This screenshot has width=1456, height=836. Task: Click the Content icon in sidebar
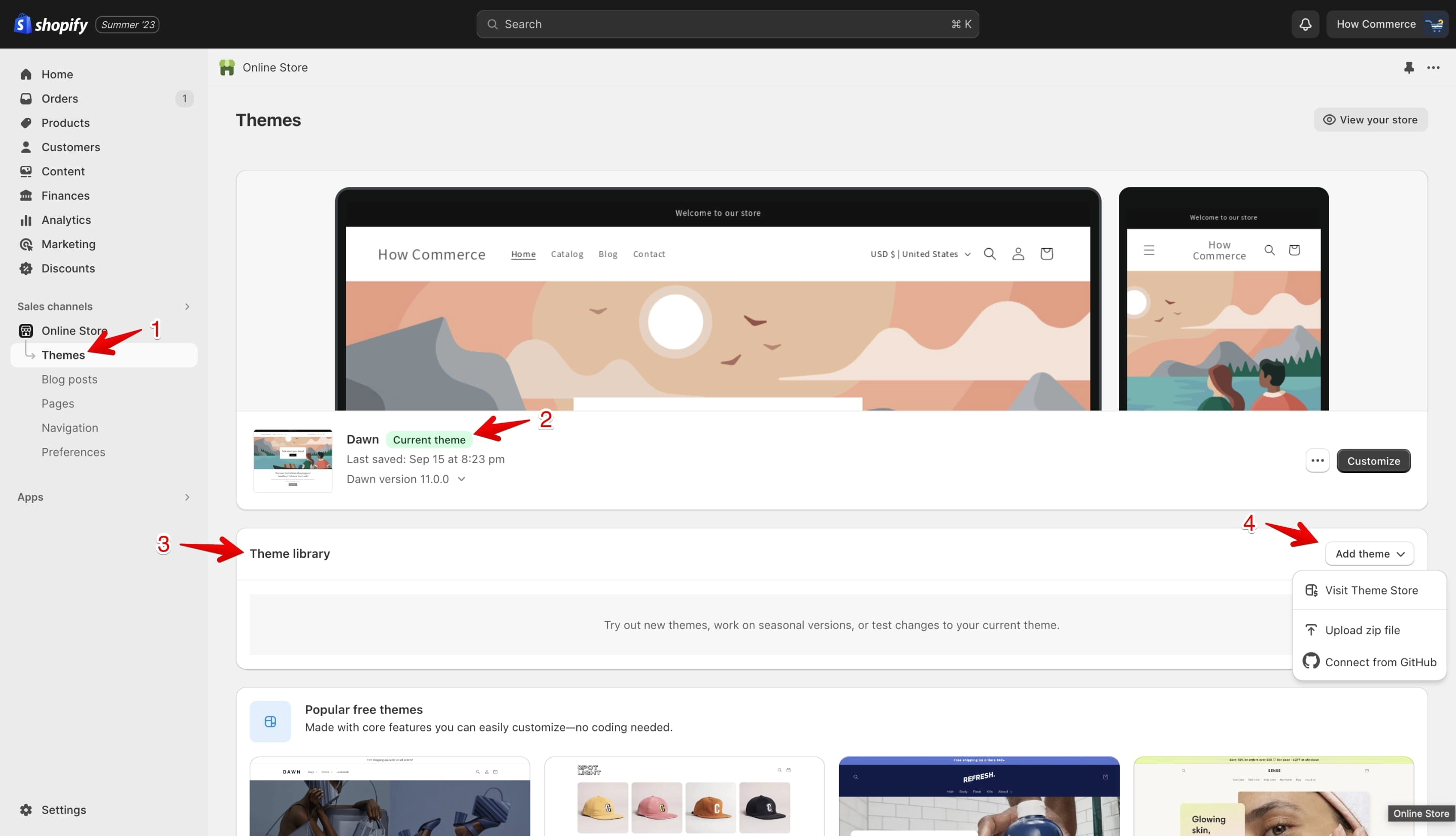pyautogui.click(x=26, y=171)
